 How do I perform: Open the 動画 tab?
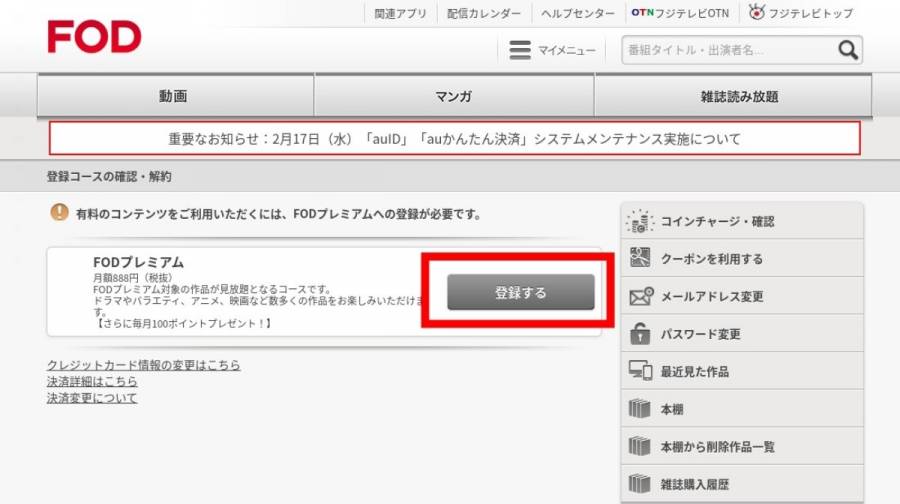coord(175,96)
